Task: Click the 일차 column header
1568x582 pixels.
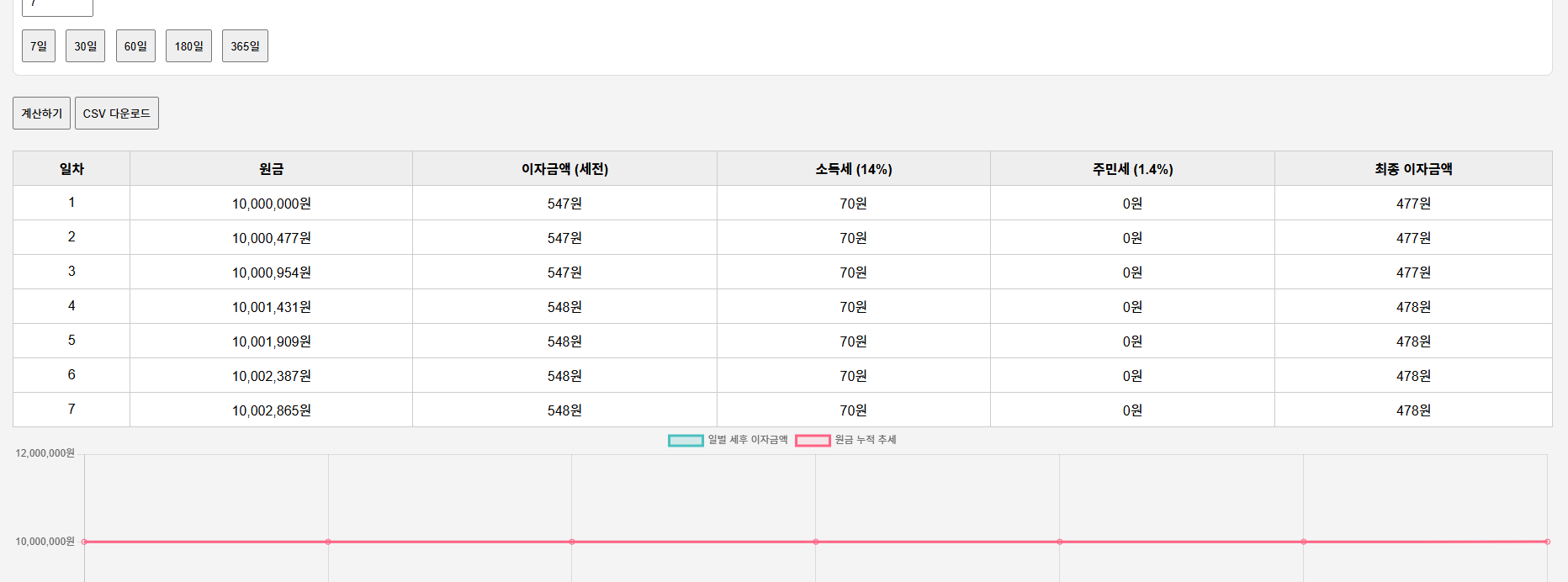Action: pyautogui.click(x=72, y=169)
